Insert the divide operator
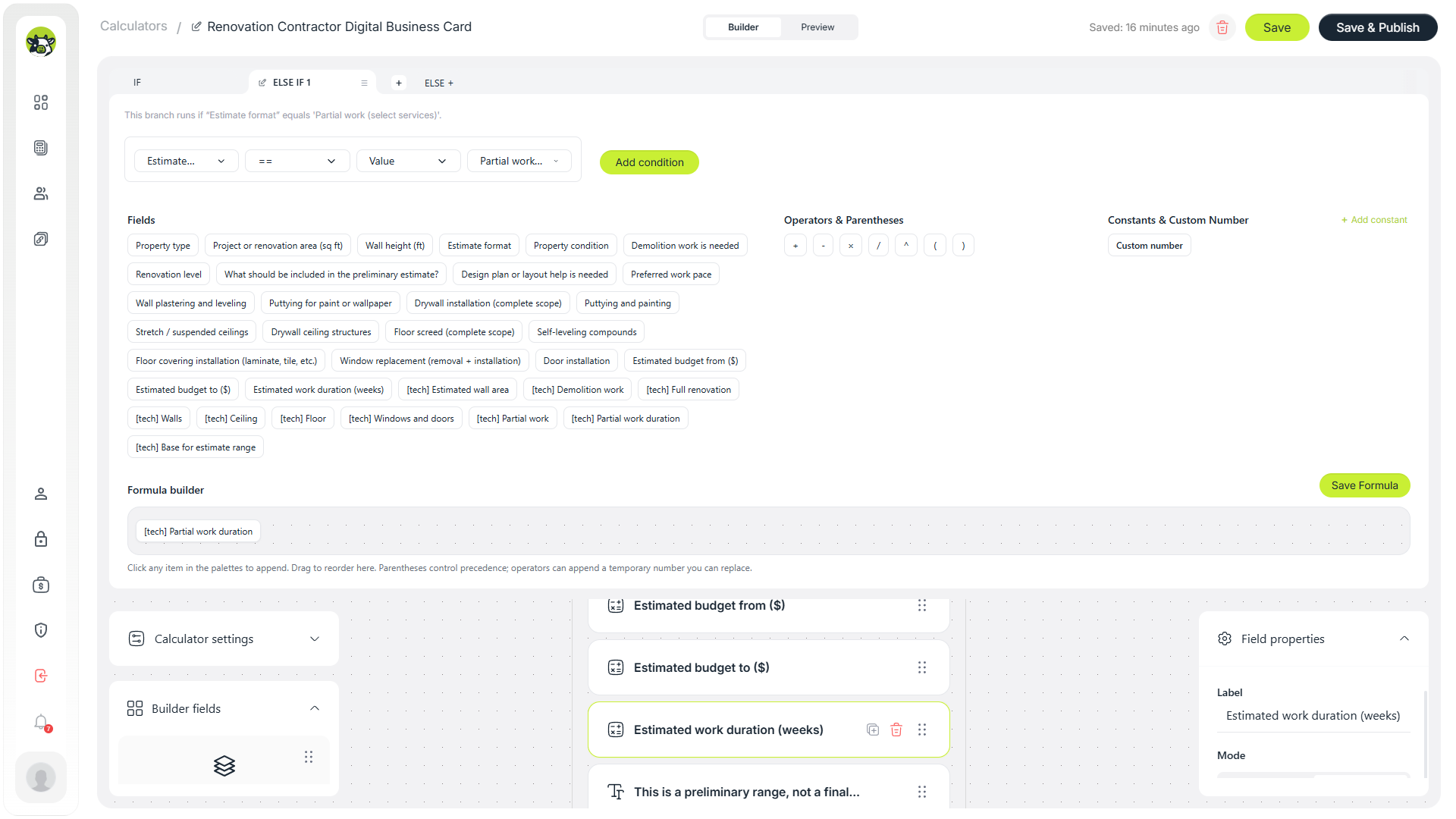 [x=879, y=246]
